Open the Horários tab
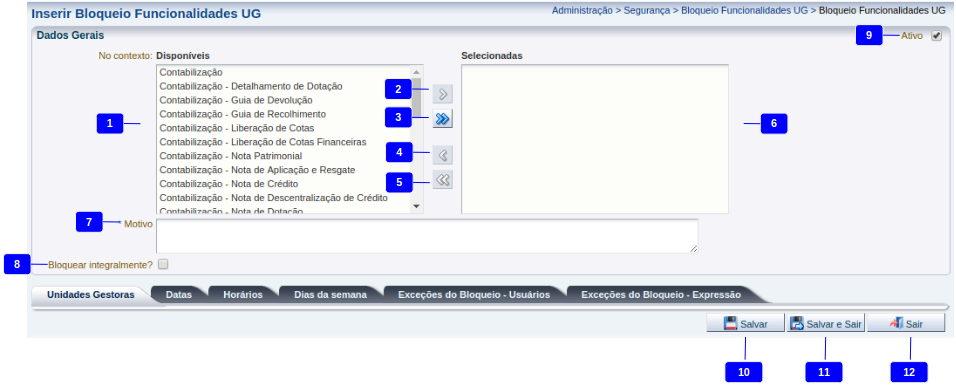The width and height of the screenshot is (956, 386). [x=243, y=295]
